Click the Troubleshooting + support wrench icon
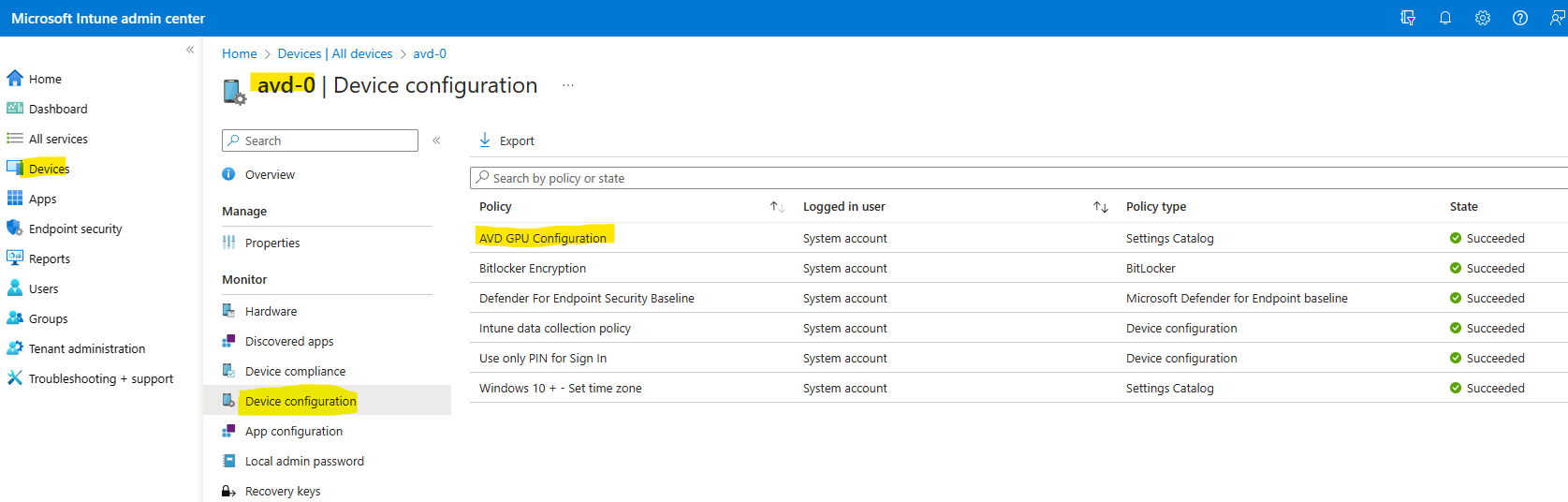This screenshot has height=502, width=1568. coord(15,378)
